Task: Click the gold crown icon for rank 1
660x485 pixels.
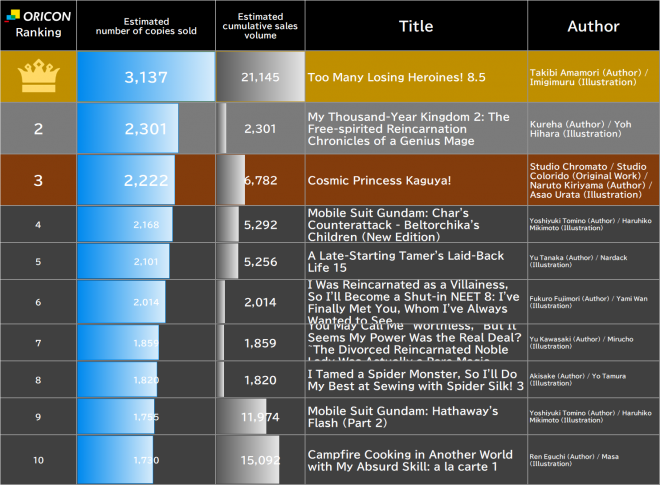Action: 38,77
